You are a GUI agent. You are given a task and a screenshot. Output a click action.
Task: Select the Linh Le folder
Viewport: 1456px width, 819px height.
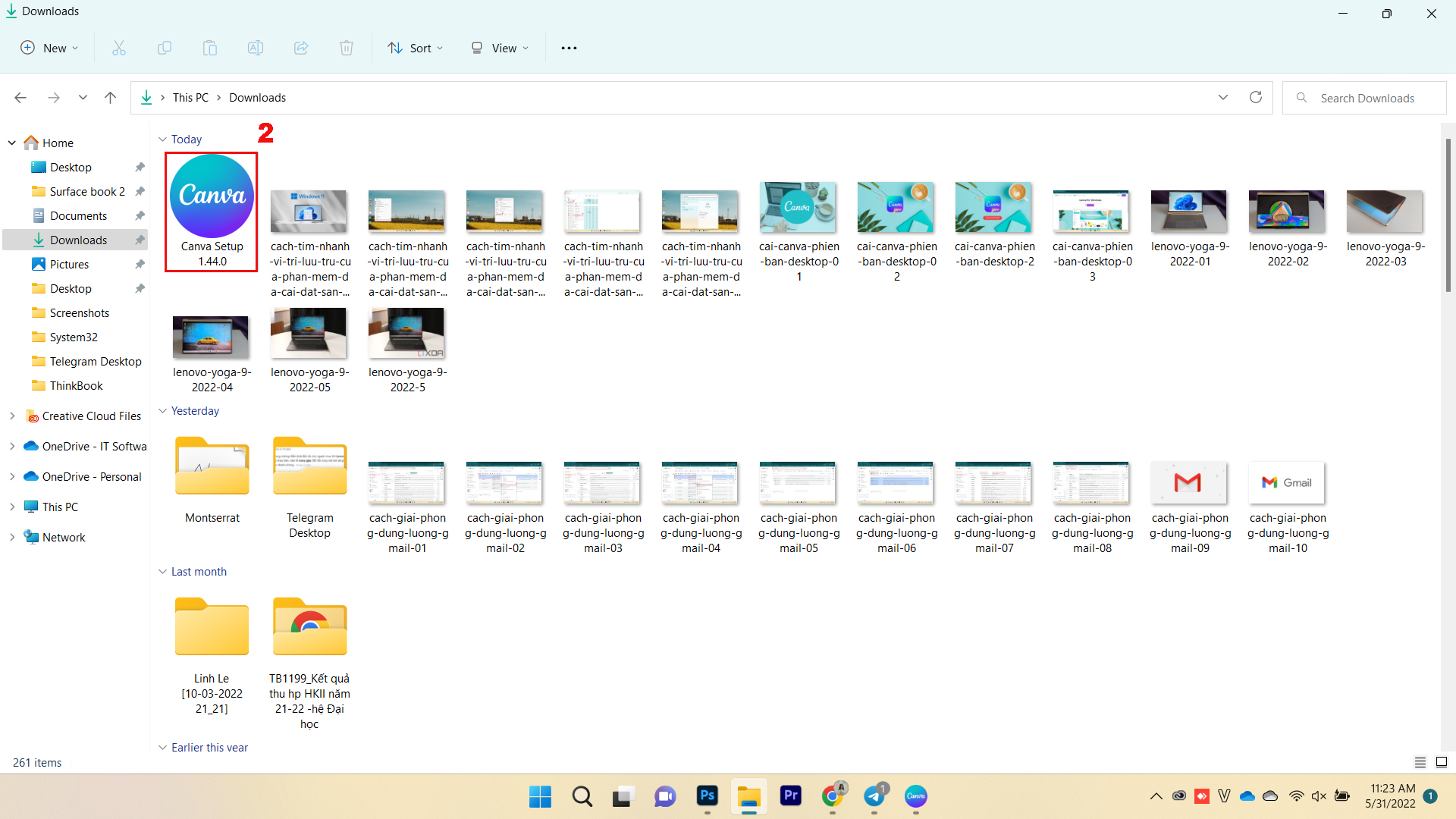tap(212, 655)
